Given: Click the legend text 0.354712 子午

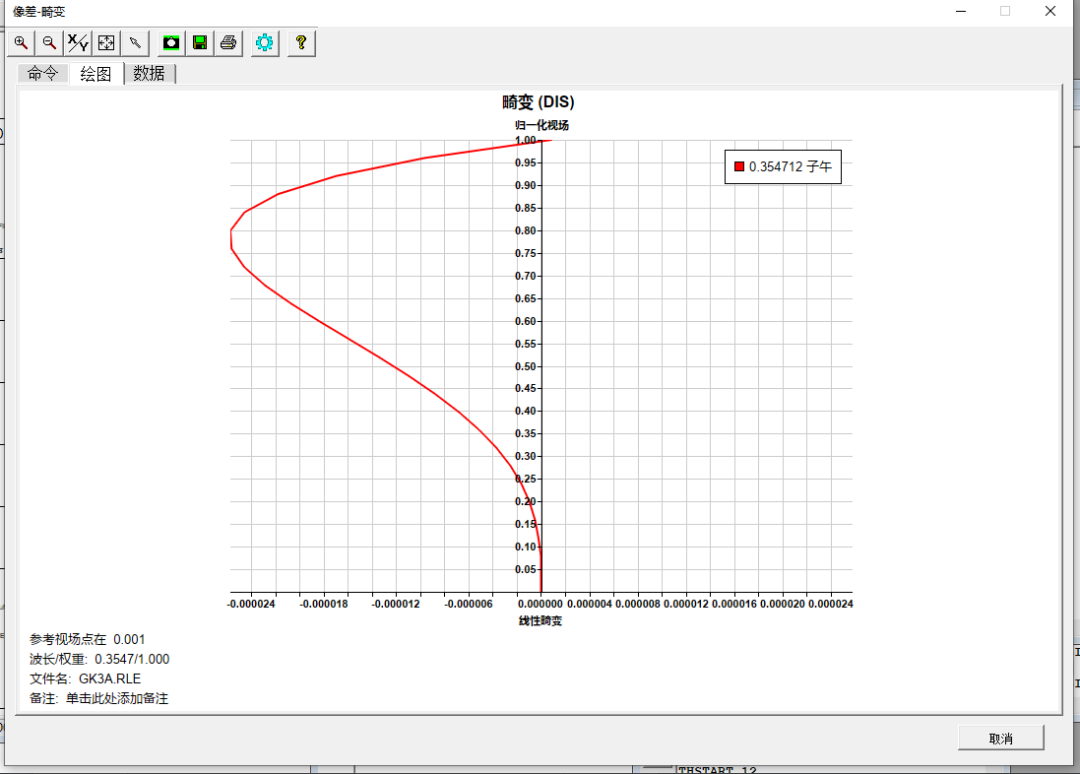Looking at the screenshot, I should 790,167.
